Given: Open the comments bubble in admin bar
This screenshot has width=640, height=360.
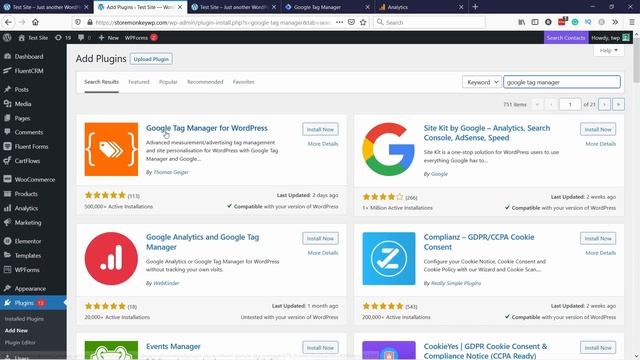Looking at the screenshot, I should 84,38.
